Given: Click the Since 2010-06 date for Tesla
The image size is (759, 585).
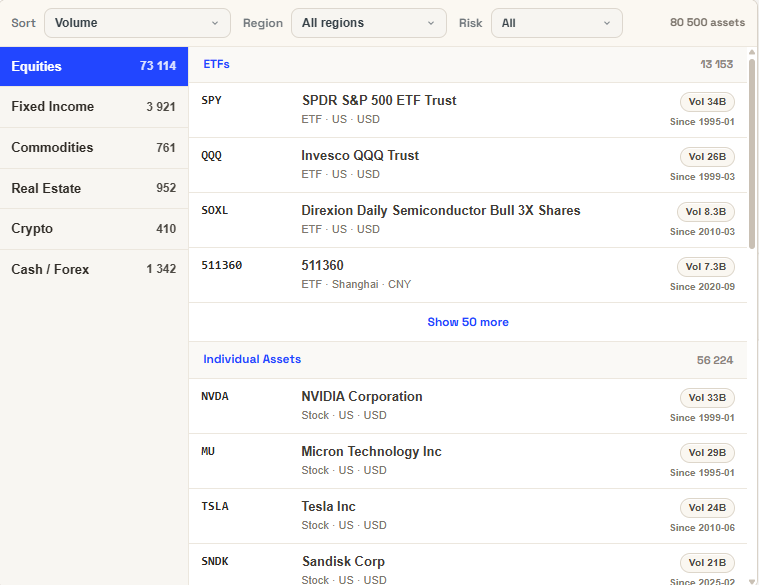Looking at the screenshot, I should (x=702, y=528).
